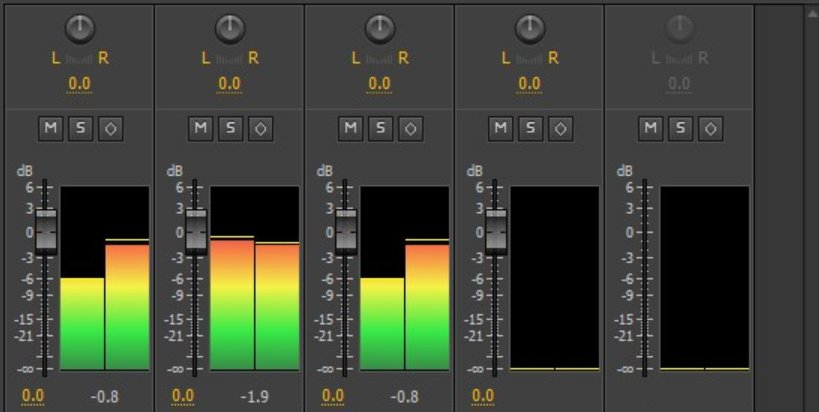Click the second track's level meter
The image size is (819, 412).
[255, 278]
